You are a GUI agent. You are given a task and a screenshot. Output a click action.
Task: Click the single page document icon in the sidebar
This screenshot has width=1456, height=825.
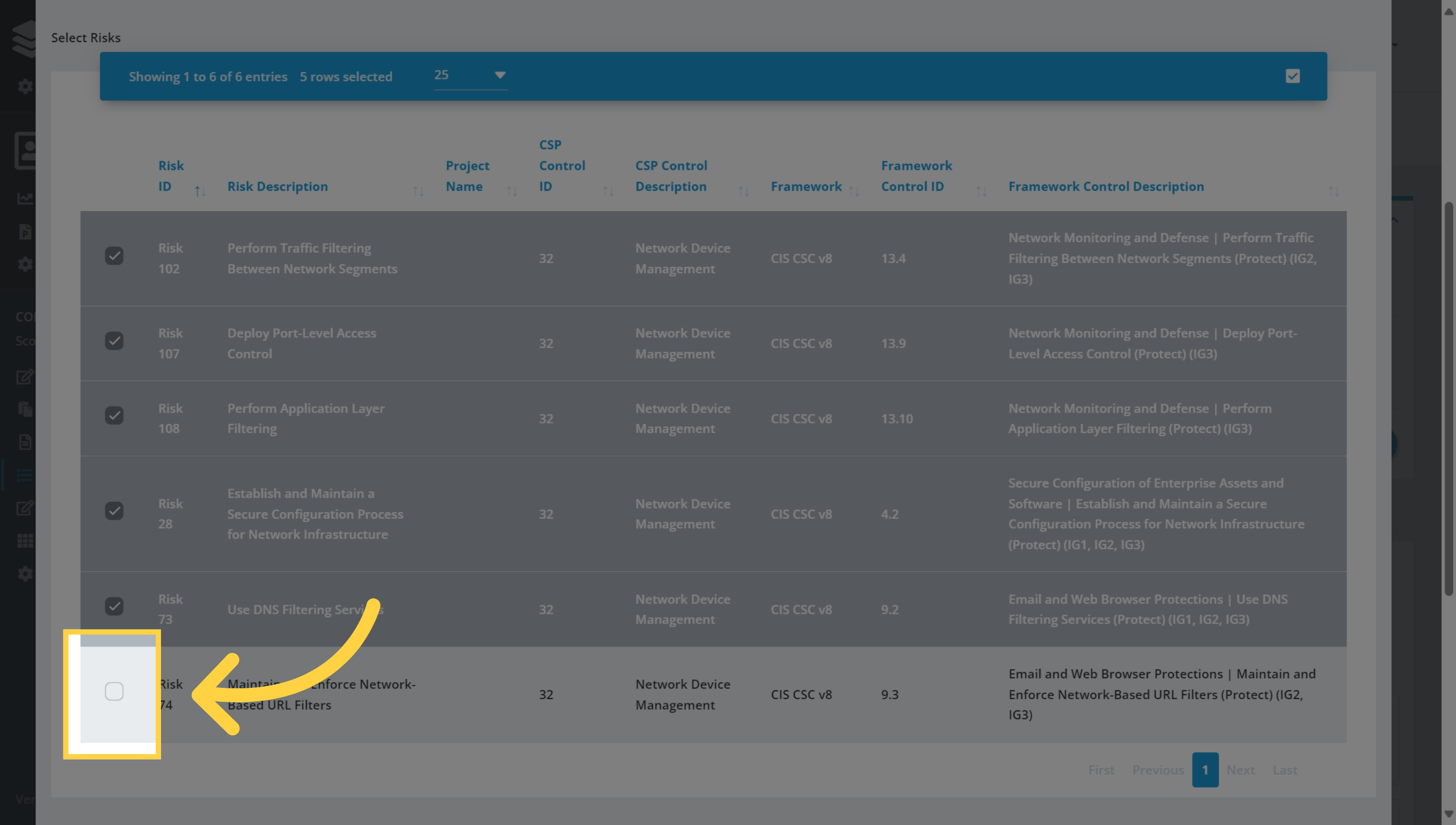click(25, 442)
